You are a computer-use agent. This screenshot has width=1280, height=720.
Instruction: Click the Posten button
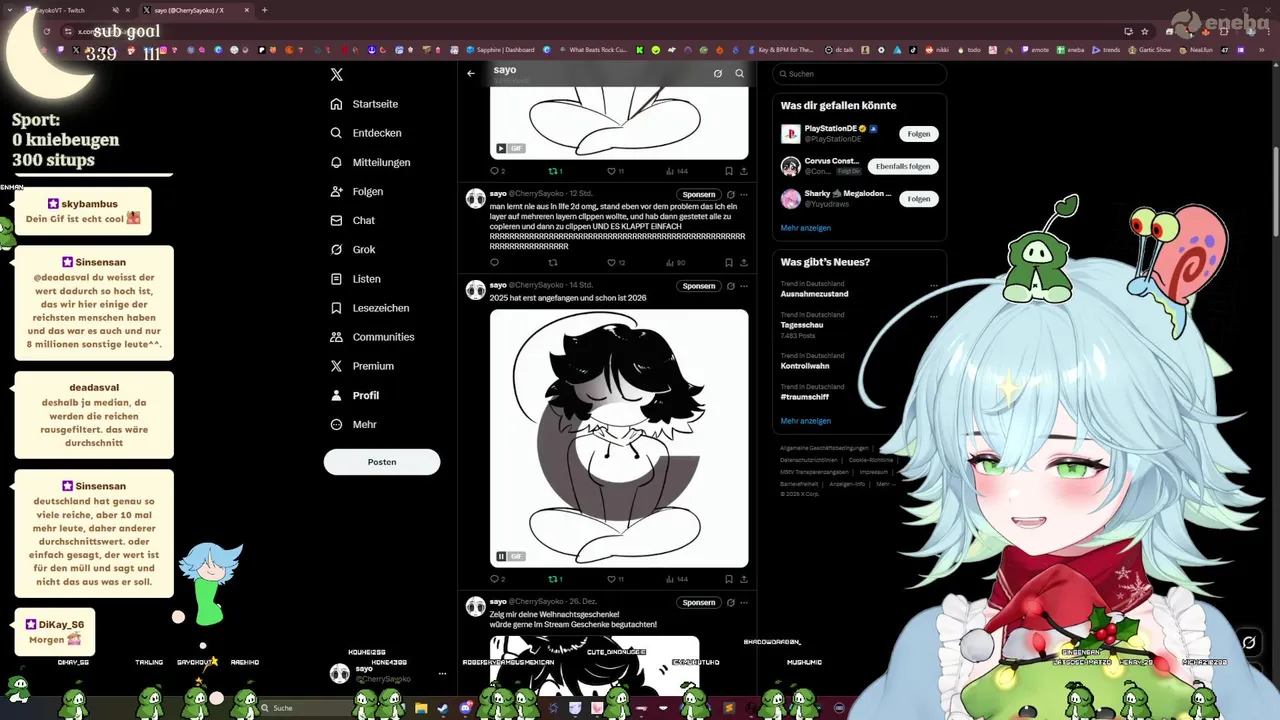pyautogui.click(x=382, y=462)
